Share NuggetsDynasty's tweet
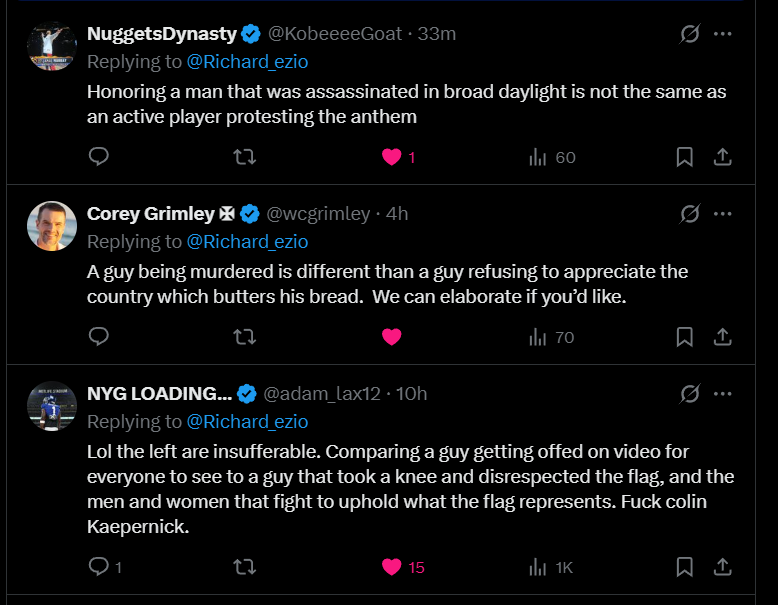 [x=722, y=157]
